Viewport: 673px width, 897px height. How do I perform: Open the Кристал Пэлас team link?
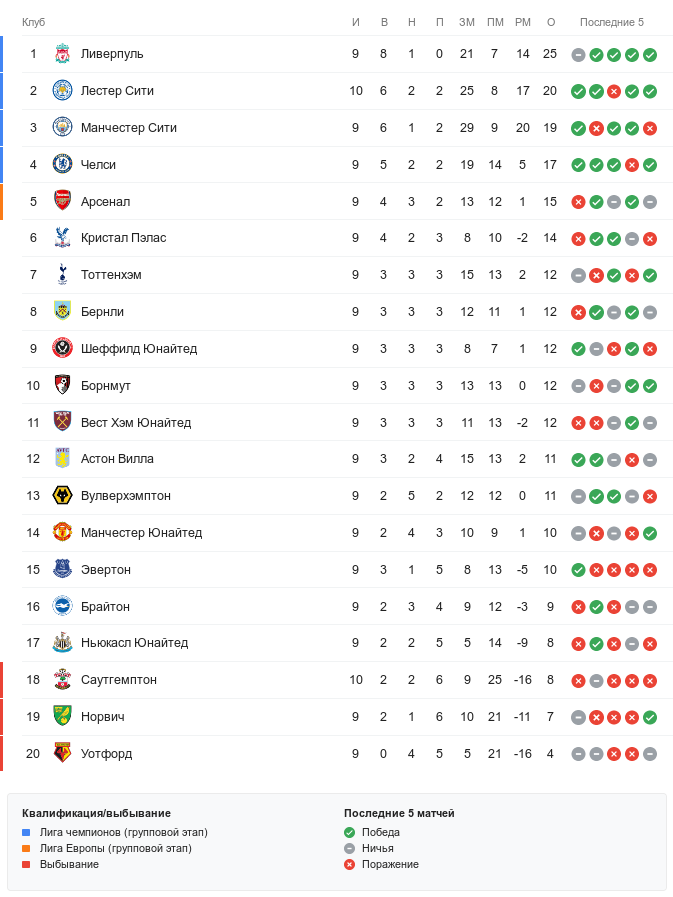pos(123,238)
